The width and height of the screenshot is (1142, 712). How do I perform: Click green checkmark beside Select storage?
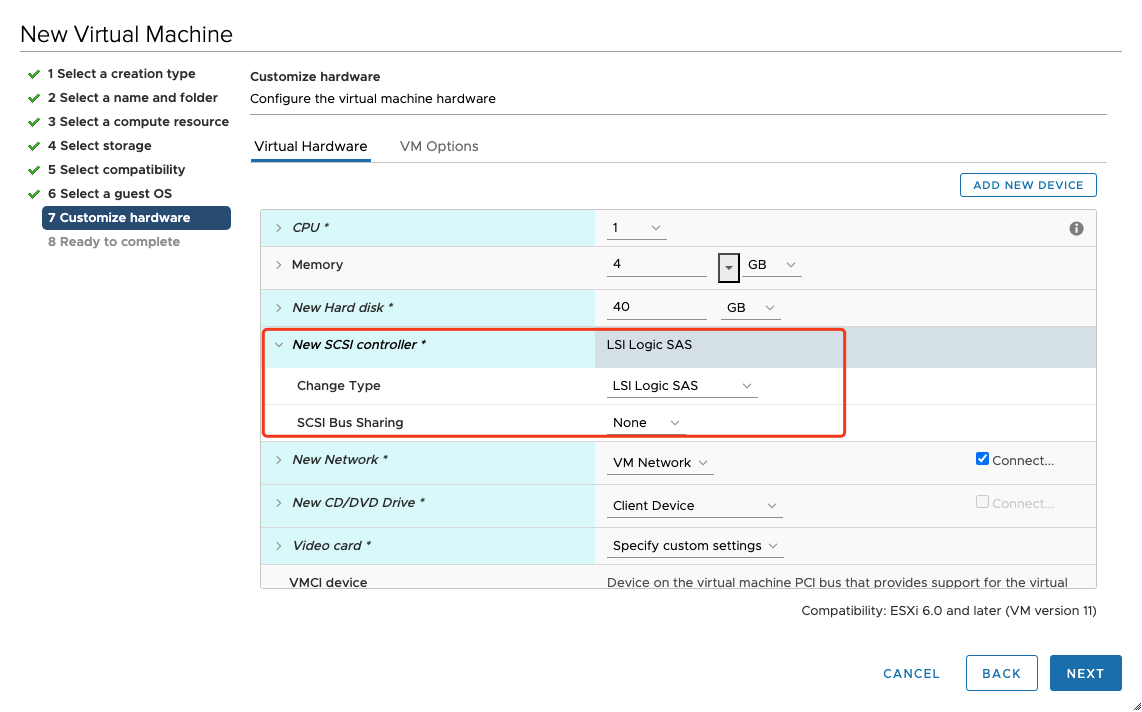34,146
